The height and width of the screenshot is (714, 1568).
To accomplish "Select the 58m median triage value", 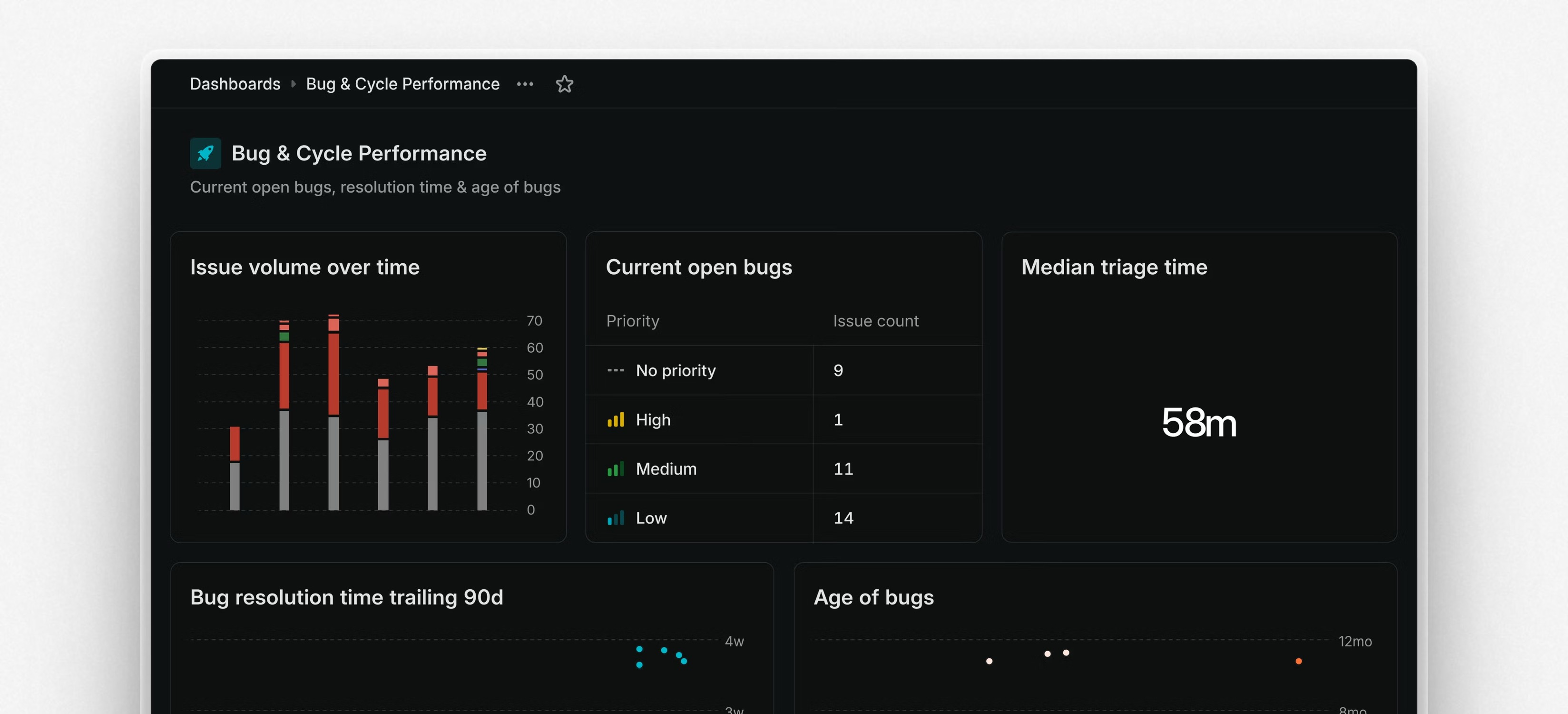I will (x=1198, y=422).
